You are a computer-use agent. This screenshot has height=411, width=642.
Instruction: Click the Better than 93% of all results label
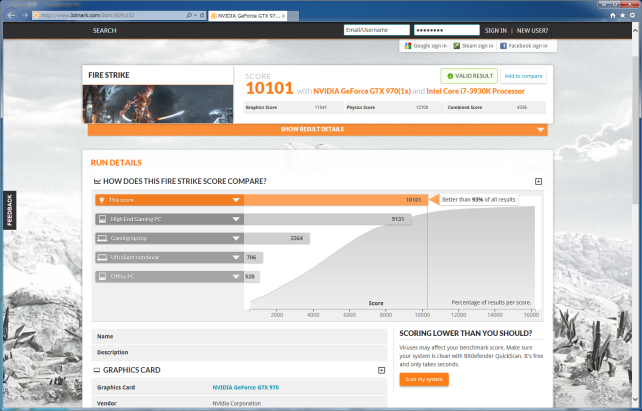(x=479, y=200)
